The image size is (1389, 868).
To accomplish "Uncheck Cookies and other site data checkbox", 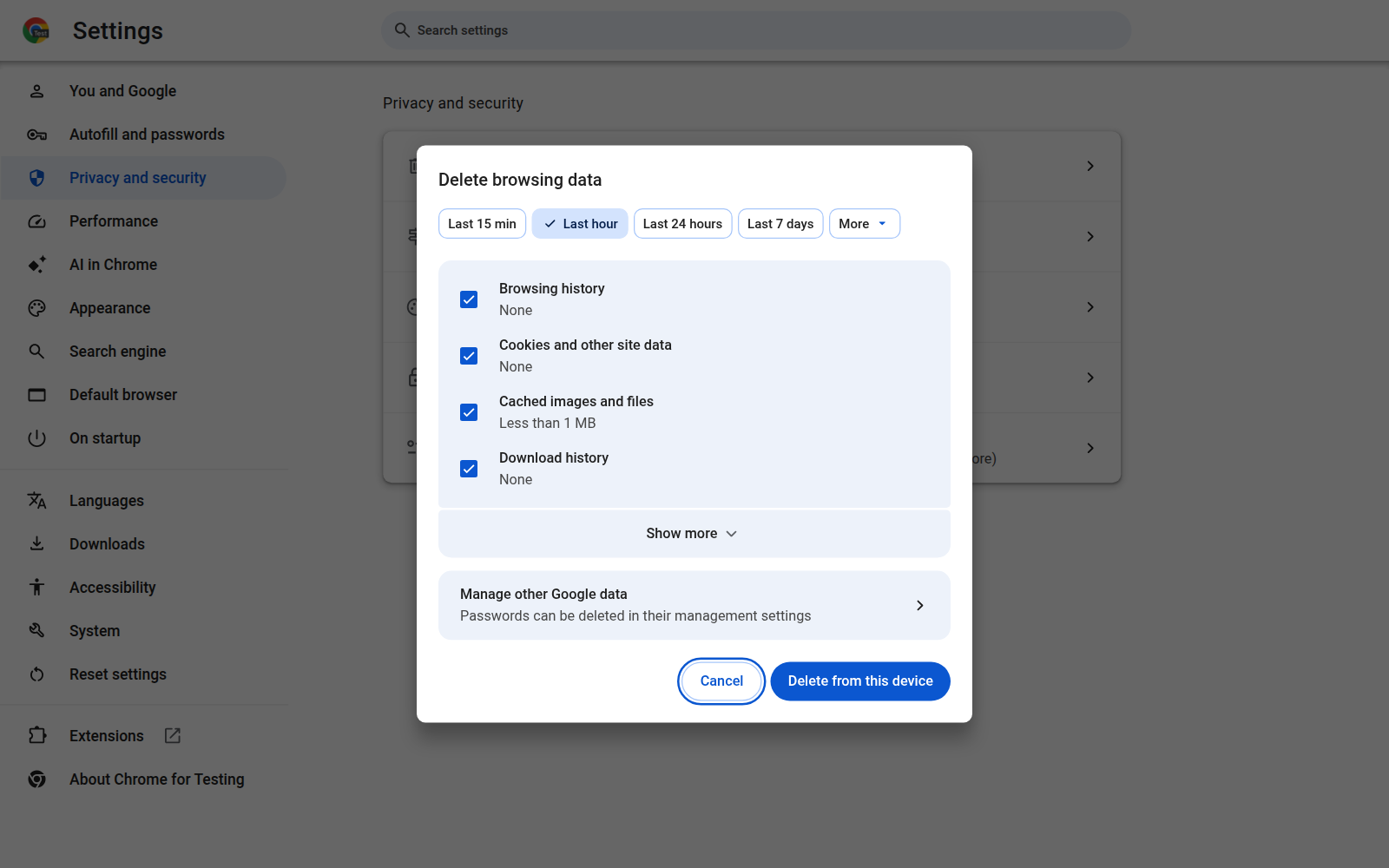I will (469, 356).
